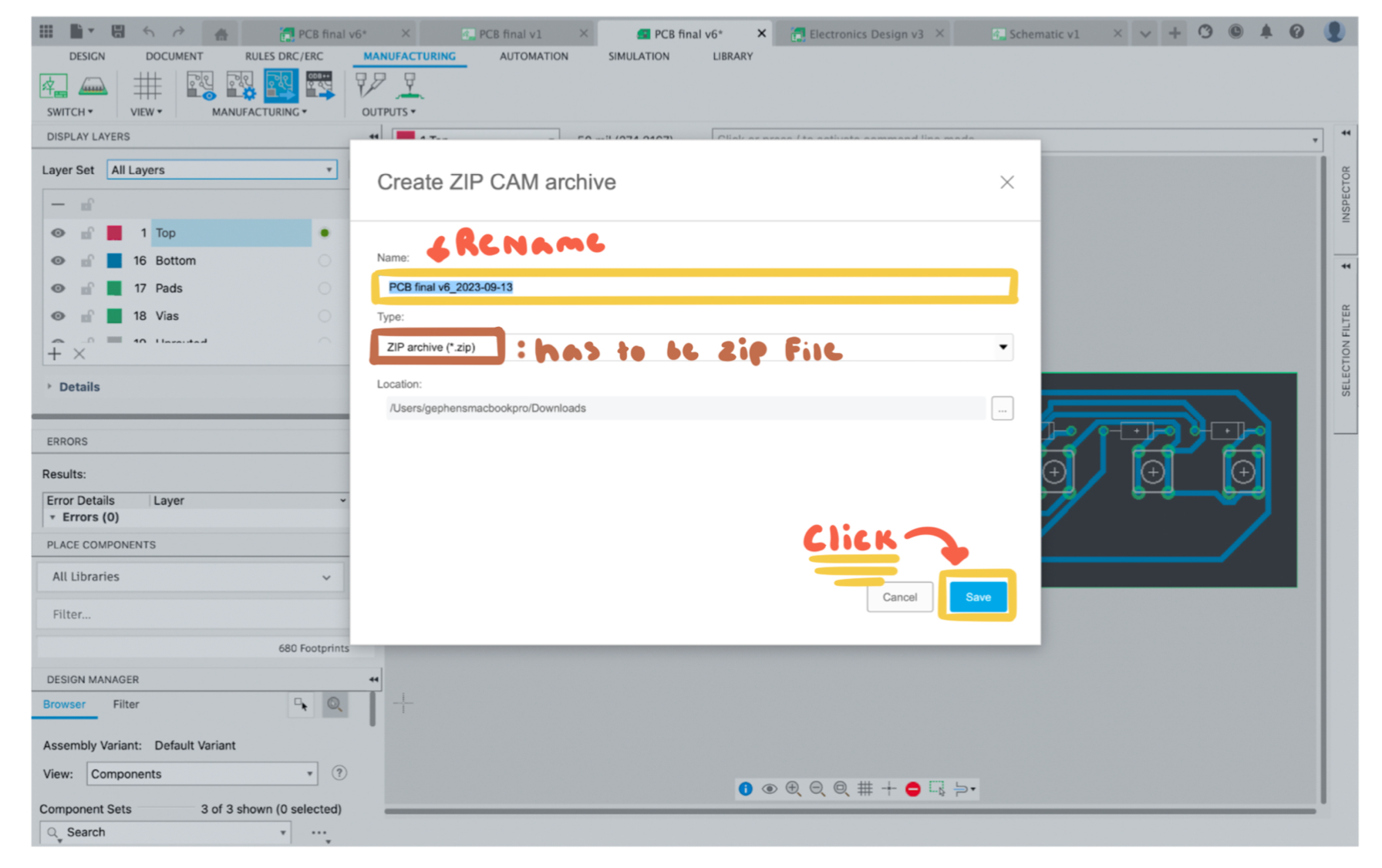Viewport: 1382px width, 868px height.
Task: Click the ODB++ export icon
Action: [319, 86]
